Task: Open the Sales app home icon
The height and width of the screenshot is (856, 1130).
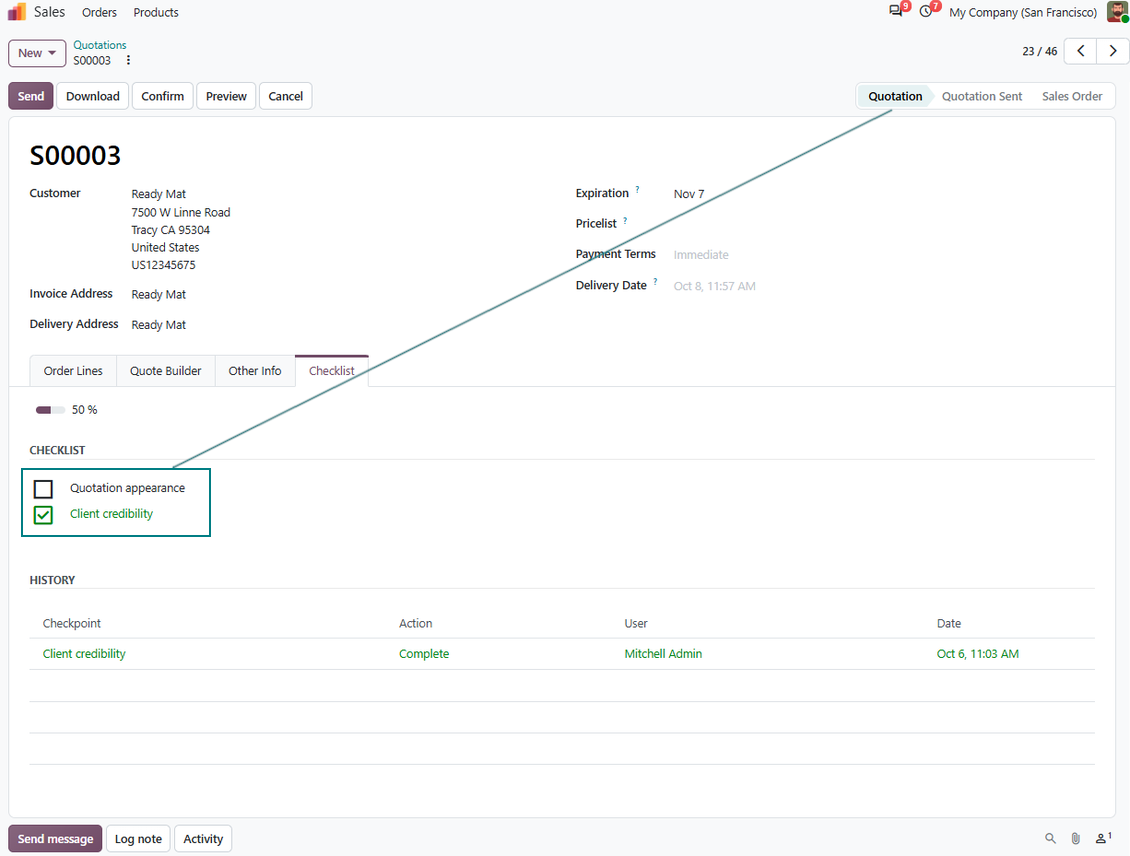Action: pyautogui.click(x=17, y=12)
